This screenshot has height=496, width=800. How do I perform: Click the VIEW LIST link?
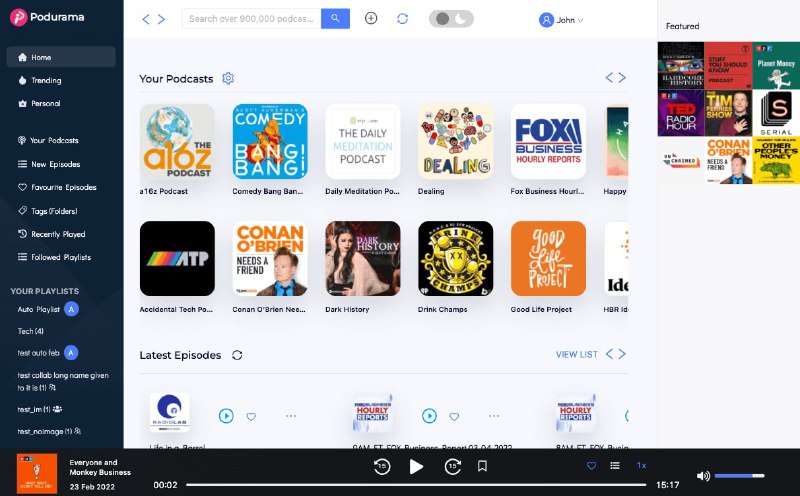click(x=576, y=354)
